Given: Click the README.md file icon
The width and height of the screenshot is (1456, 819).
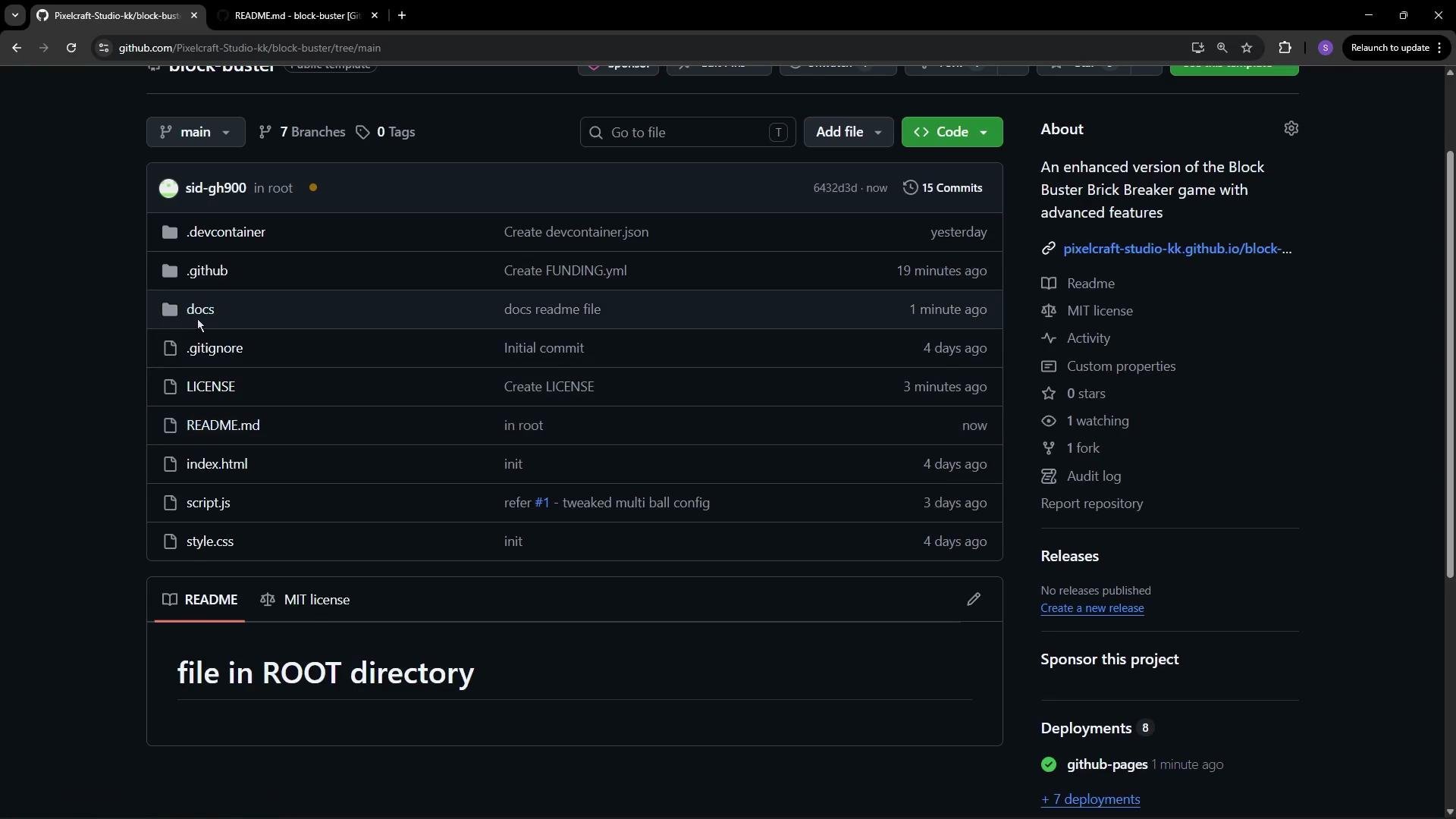Looking at the screenshot, I should pyautogui.click(x=170, y=425).
